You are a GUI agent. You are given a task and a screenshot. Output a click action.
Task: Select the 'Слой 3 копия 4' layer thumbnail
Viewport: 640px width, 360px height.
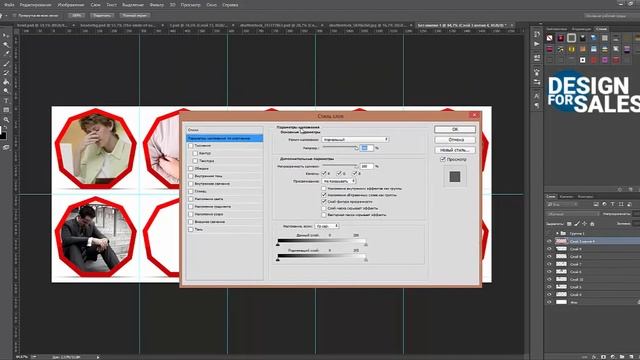[562, 241]
